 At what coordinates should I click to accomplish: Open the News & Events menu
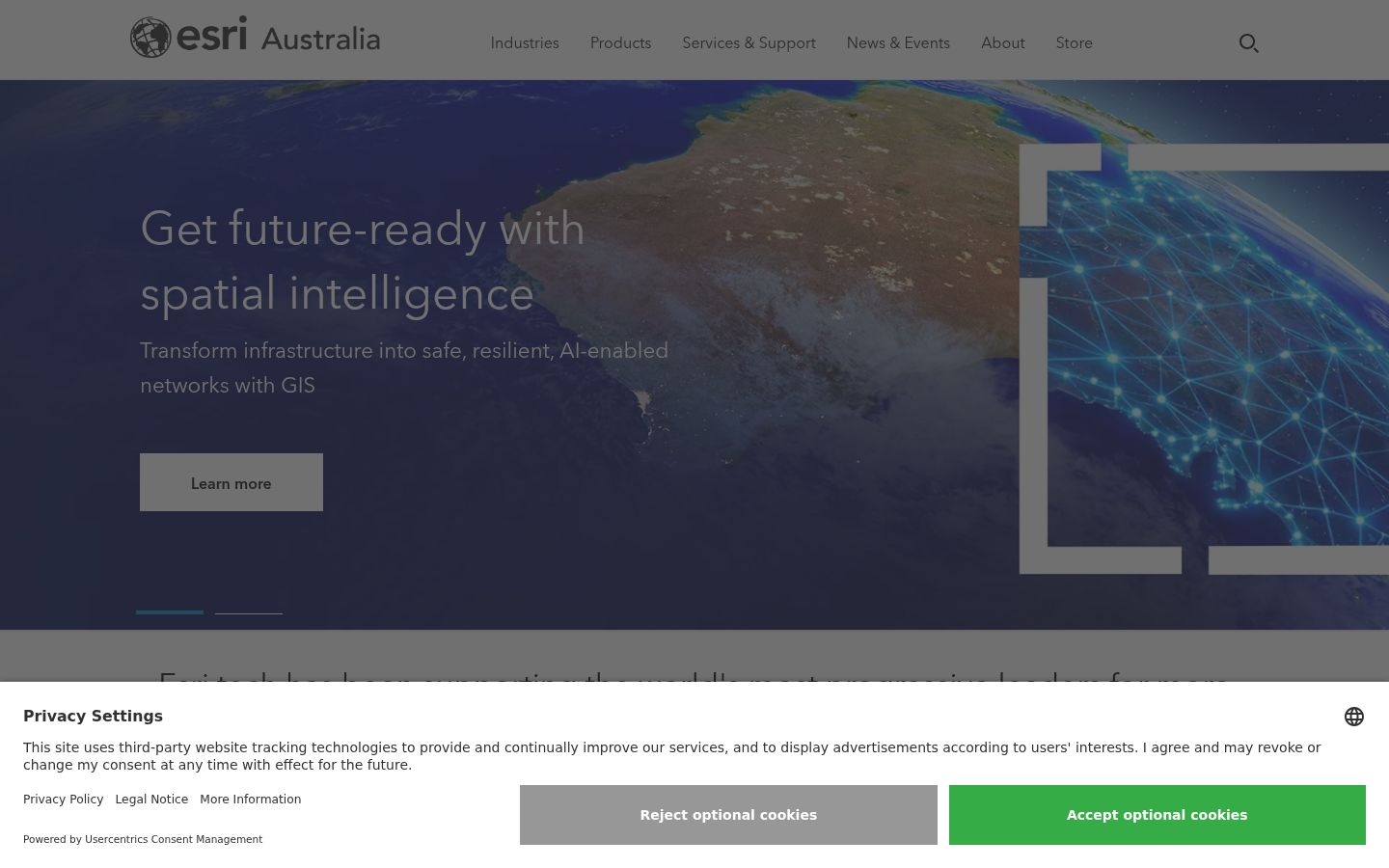click(x=898, y=43)
